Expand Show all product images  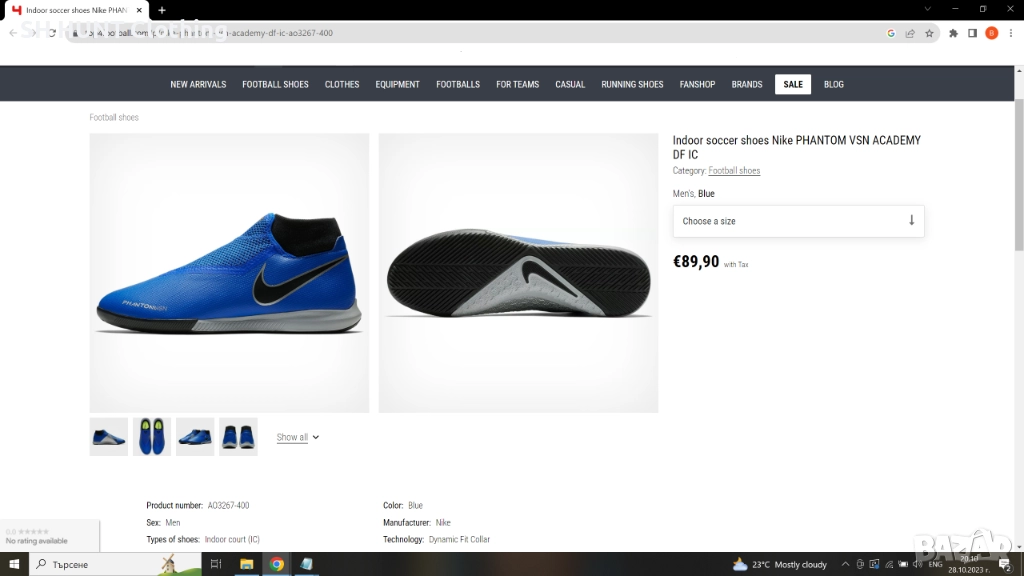[x=298, y=437]
